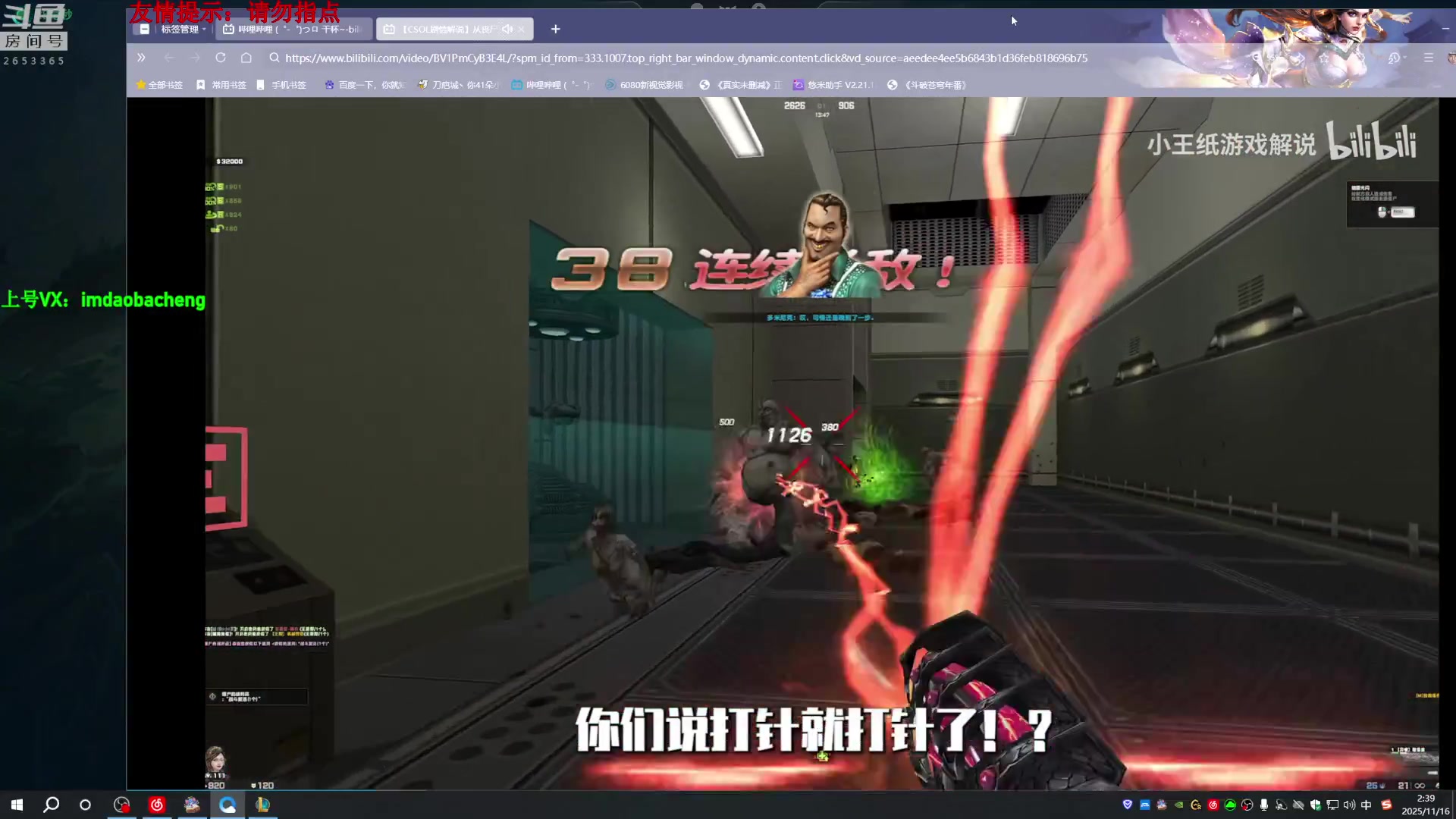
Task: Open the system volume speaker control
Action: 1349,805
